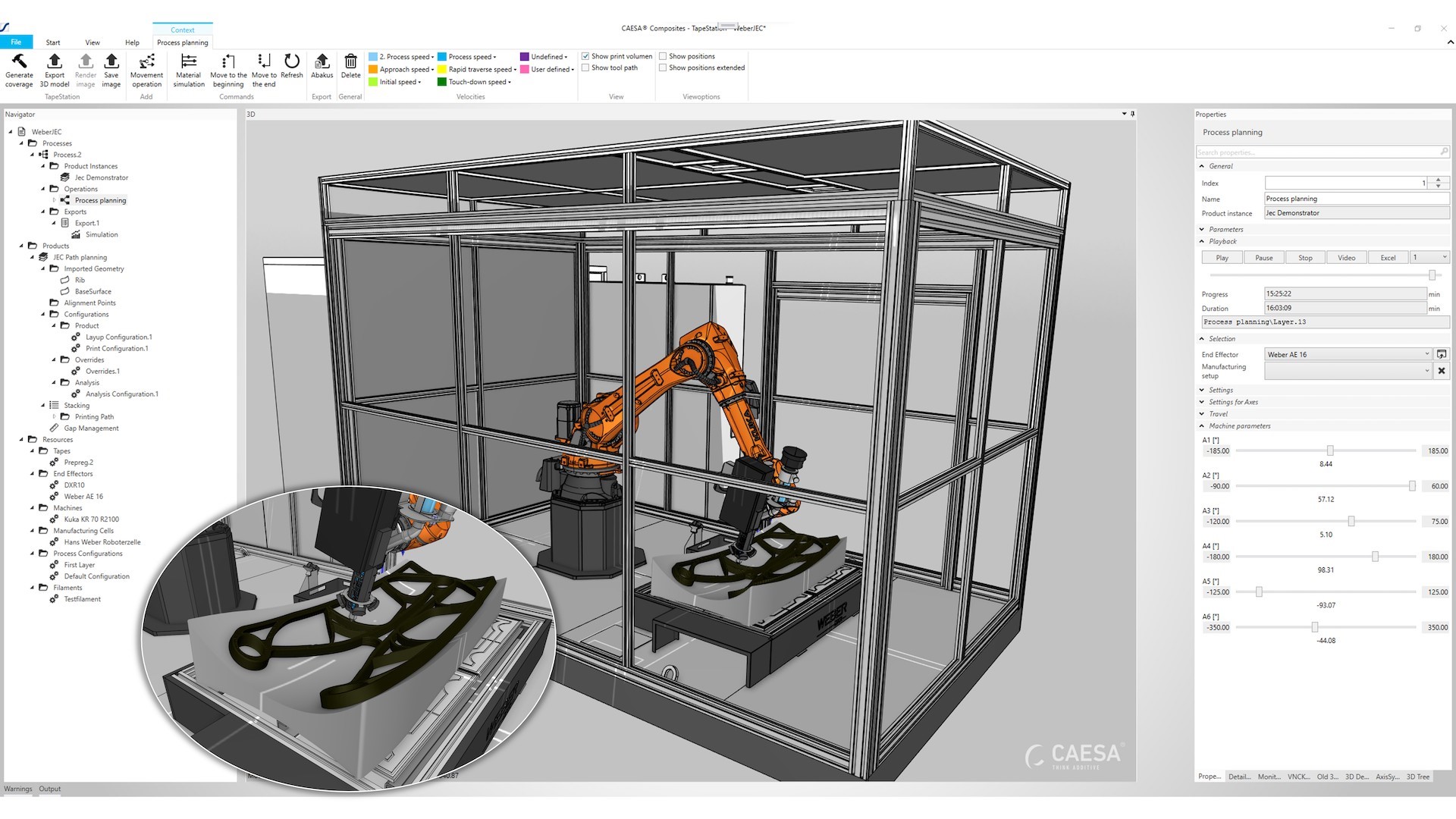Add a Movement operation
Screen dimensions: 1456x819
tap(146, 61)
